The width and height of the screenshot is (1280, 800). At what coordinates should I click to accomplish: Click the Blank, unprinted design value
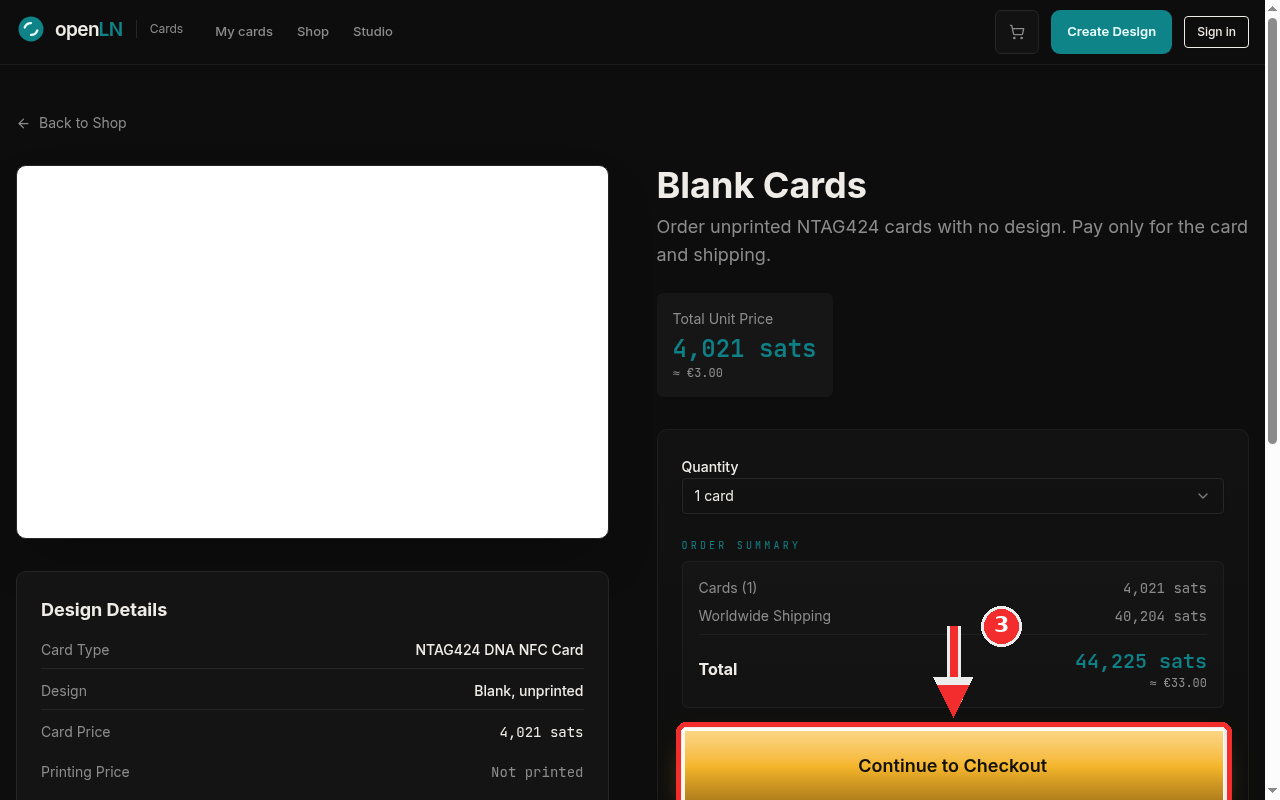point(529,691)
